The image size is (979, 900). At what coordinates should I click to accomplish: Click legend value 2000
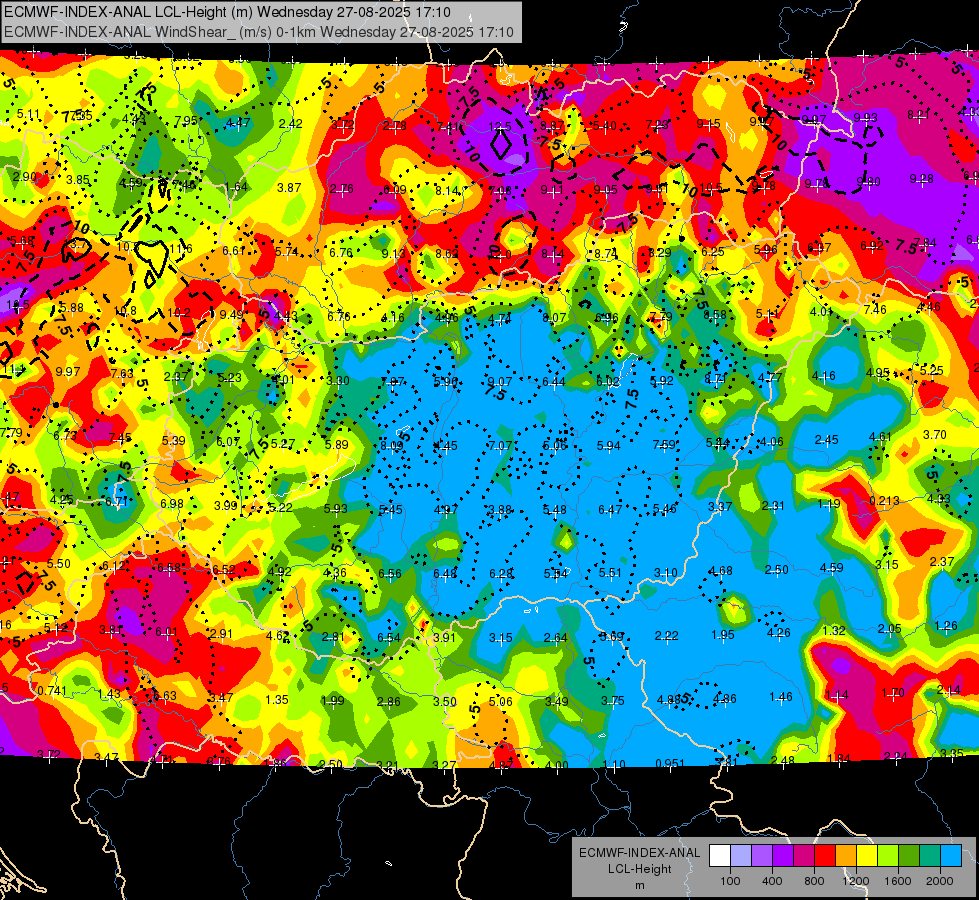tap(940, 881)
